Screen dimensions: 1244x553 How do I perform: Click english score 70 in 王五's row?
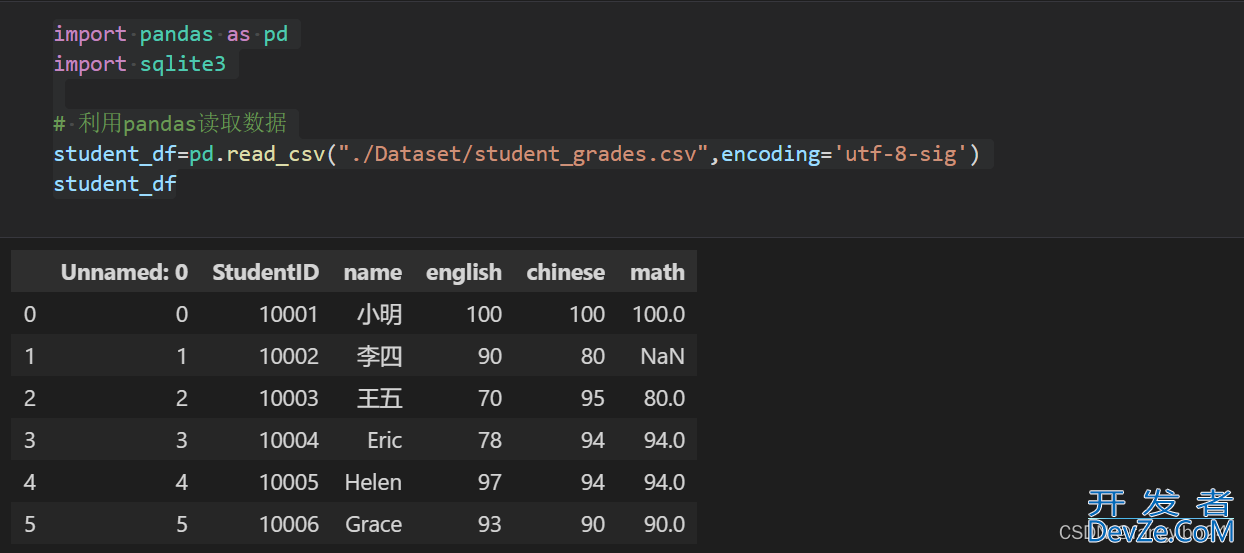[x=490, y=398]
